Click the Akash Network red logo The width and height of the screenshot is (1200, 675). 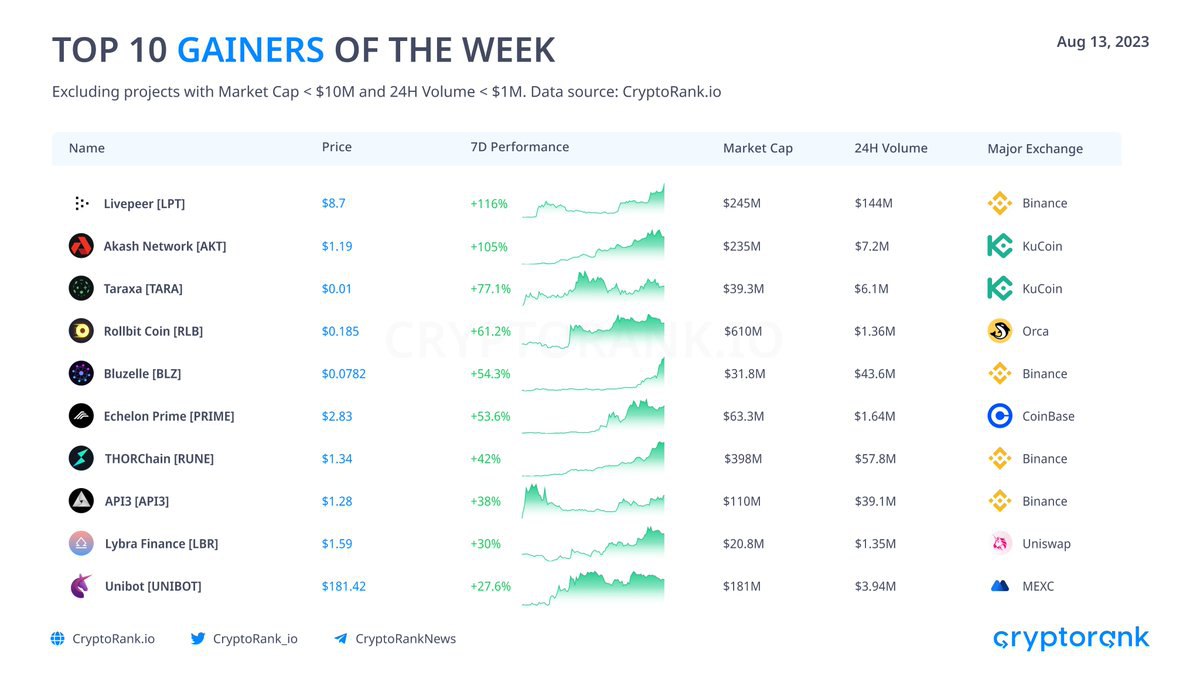tap(81, 246)
